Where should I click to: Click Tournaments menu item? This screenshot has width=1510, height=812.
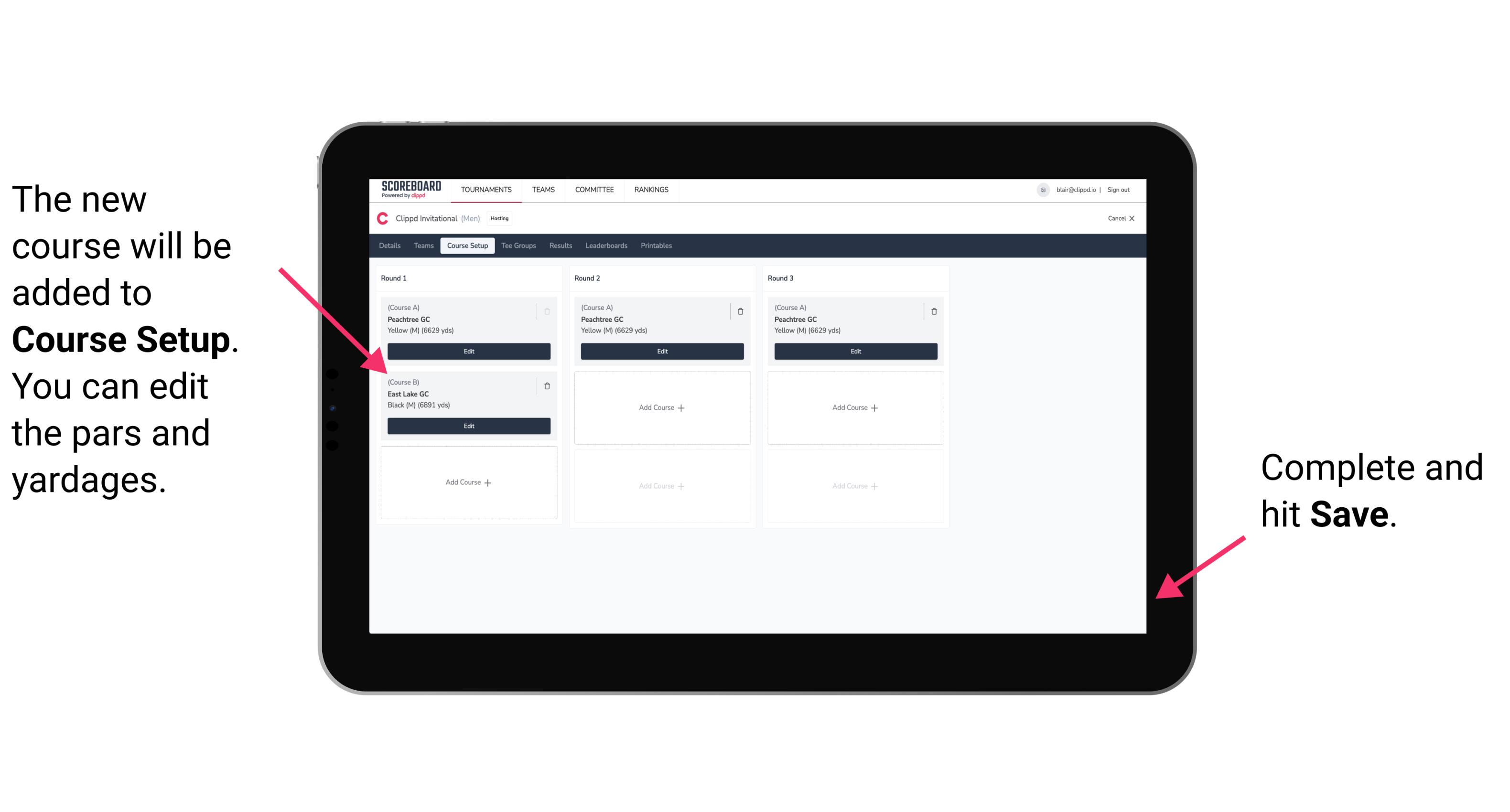pyautogui.click(x=488, y=190)
